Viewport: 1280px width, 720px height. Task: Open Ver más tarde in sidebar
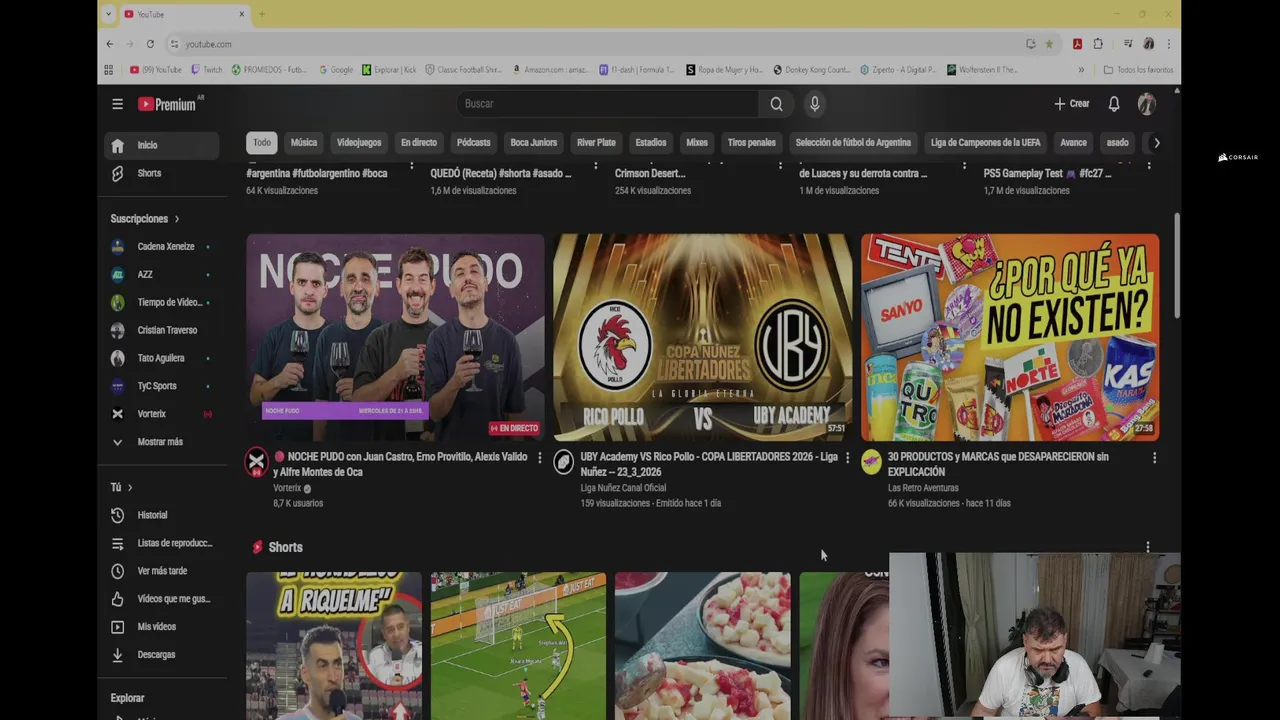(163, 571)
